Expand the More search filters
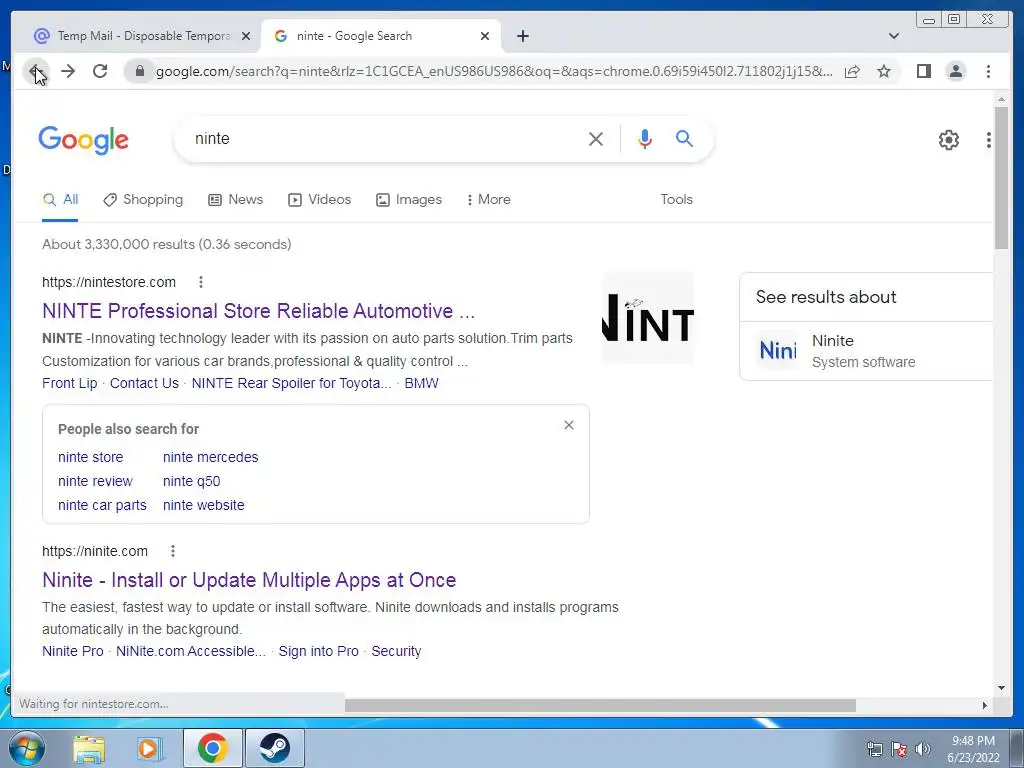1024x768 pixels. (x=488, y=199)
